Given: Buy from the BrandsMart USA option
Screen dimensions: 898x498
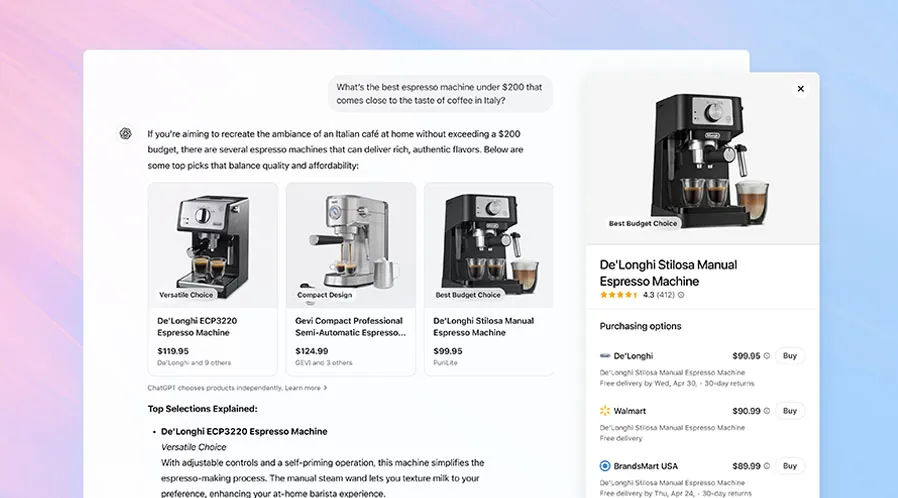Looking at the screenshot, I should coord(790,465).
